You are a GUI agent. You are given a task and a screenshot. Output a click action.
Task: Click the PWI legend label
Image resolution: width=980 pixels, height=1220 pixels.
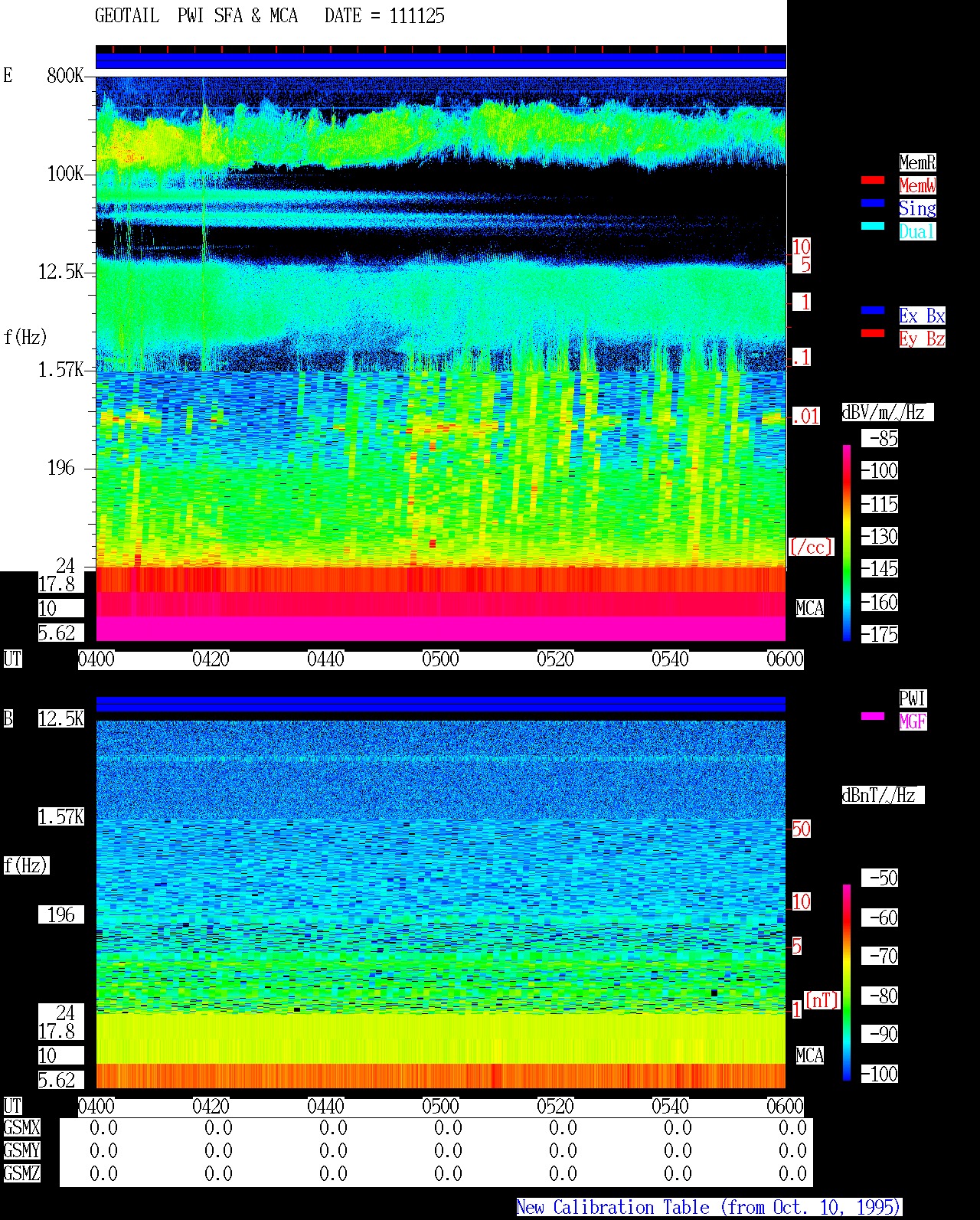pyautogui.click(x=913, y=698)
